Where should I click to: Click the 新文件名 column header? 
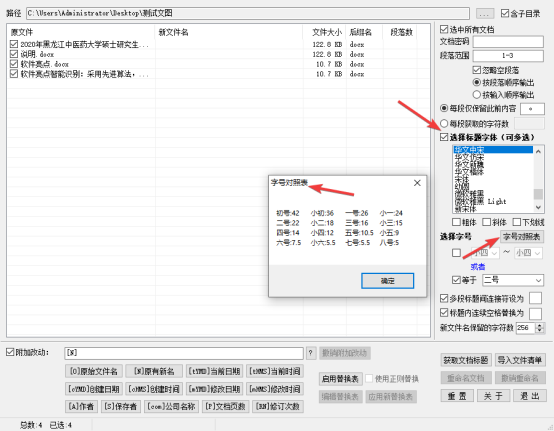229,32
